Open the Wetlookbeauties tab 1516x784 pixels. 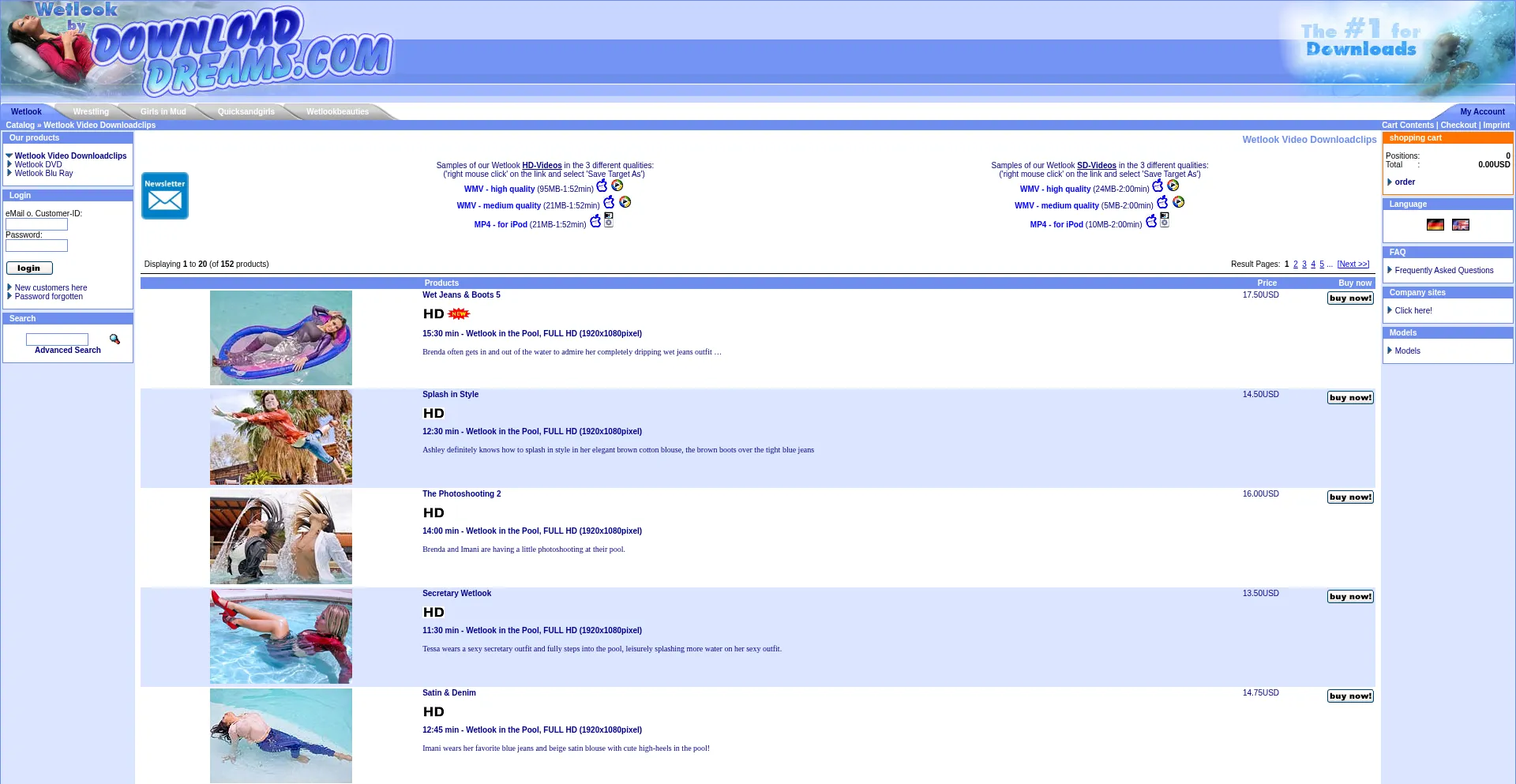pyautogui.click(x=337, y=112)
